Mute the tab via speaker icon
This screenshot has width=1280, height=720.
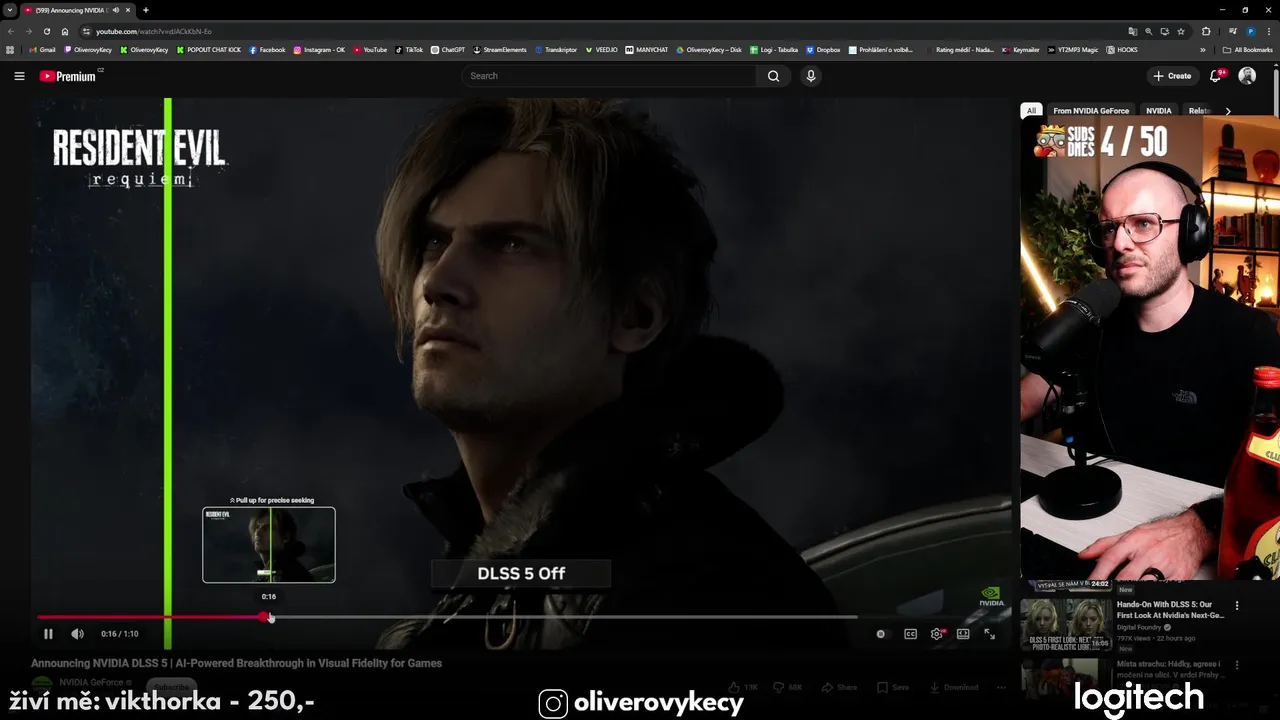[115, 10]
